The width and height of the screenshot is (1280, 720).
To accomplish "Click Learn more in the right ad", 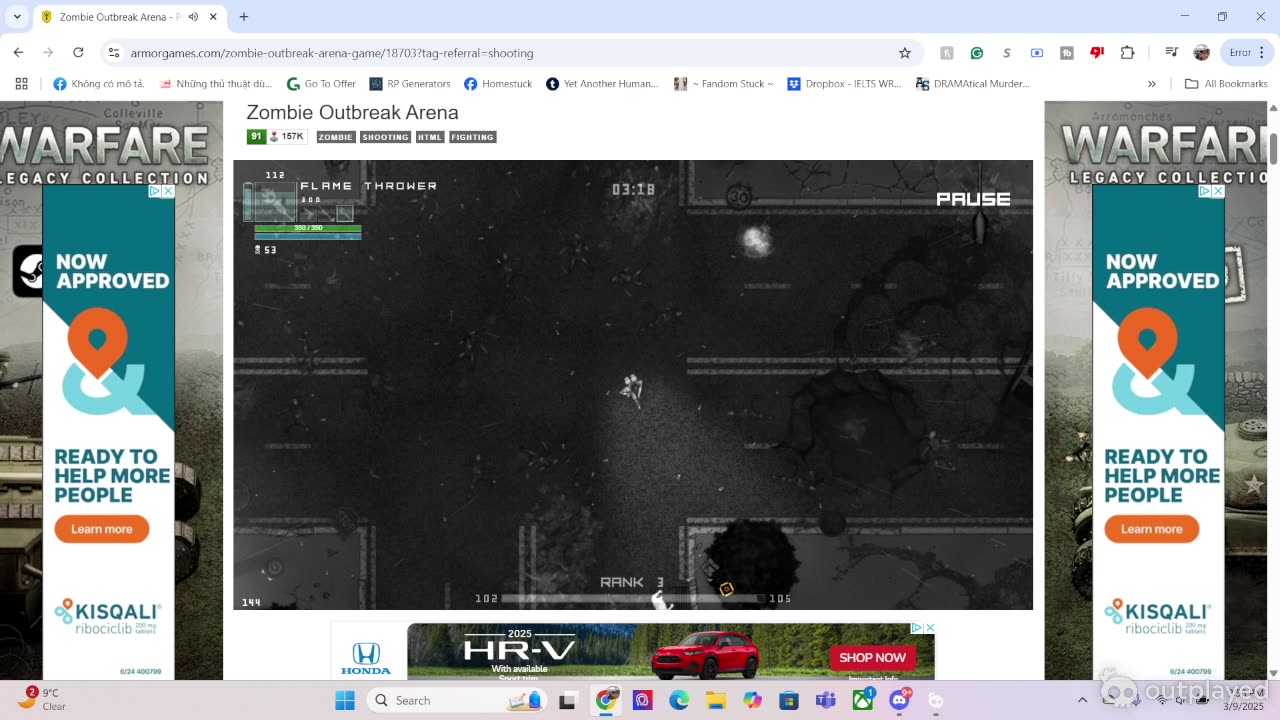I will 1152,529.
